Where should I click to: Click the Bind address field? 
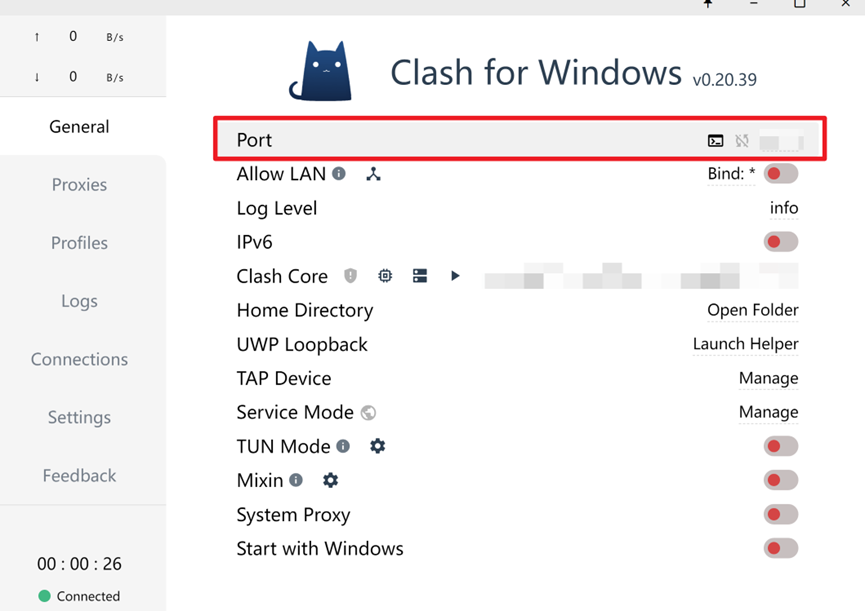coord(731,174)
